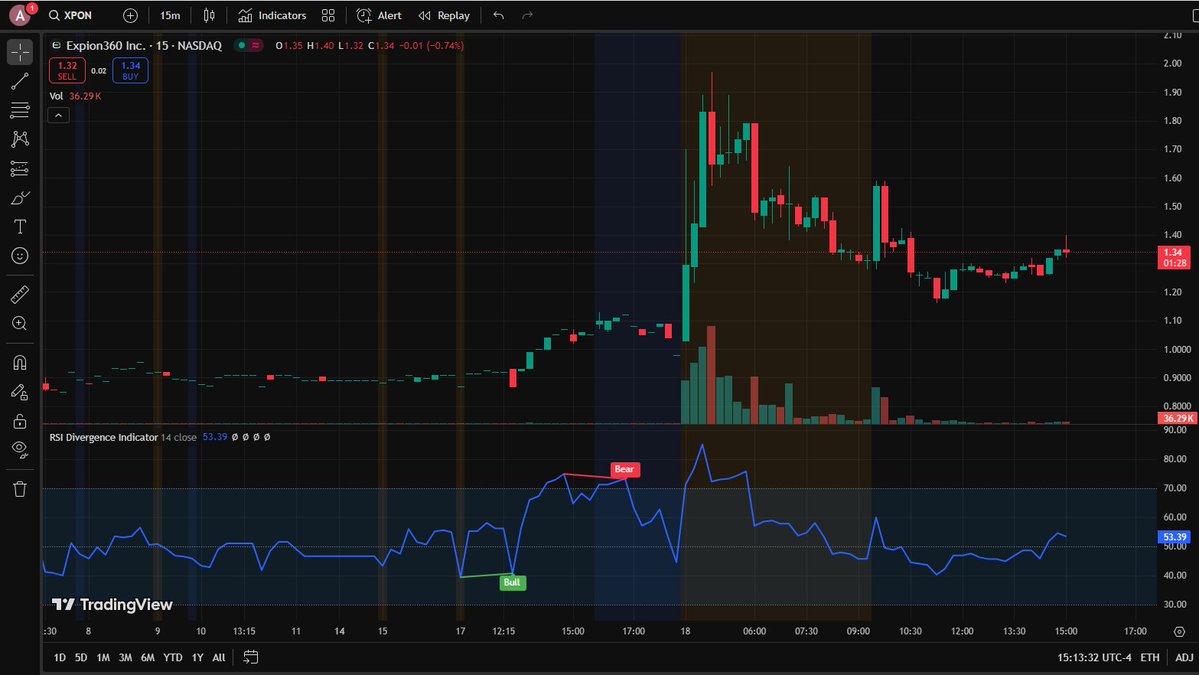Select the YTD date range

(173, 657)
